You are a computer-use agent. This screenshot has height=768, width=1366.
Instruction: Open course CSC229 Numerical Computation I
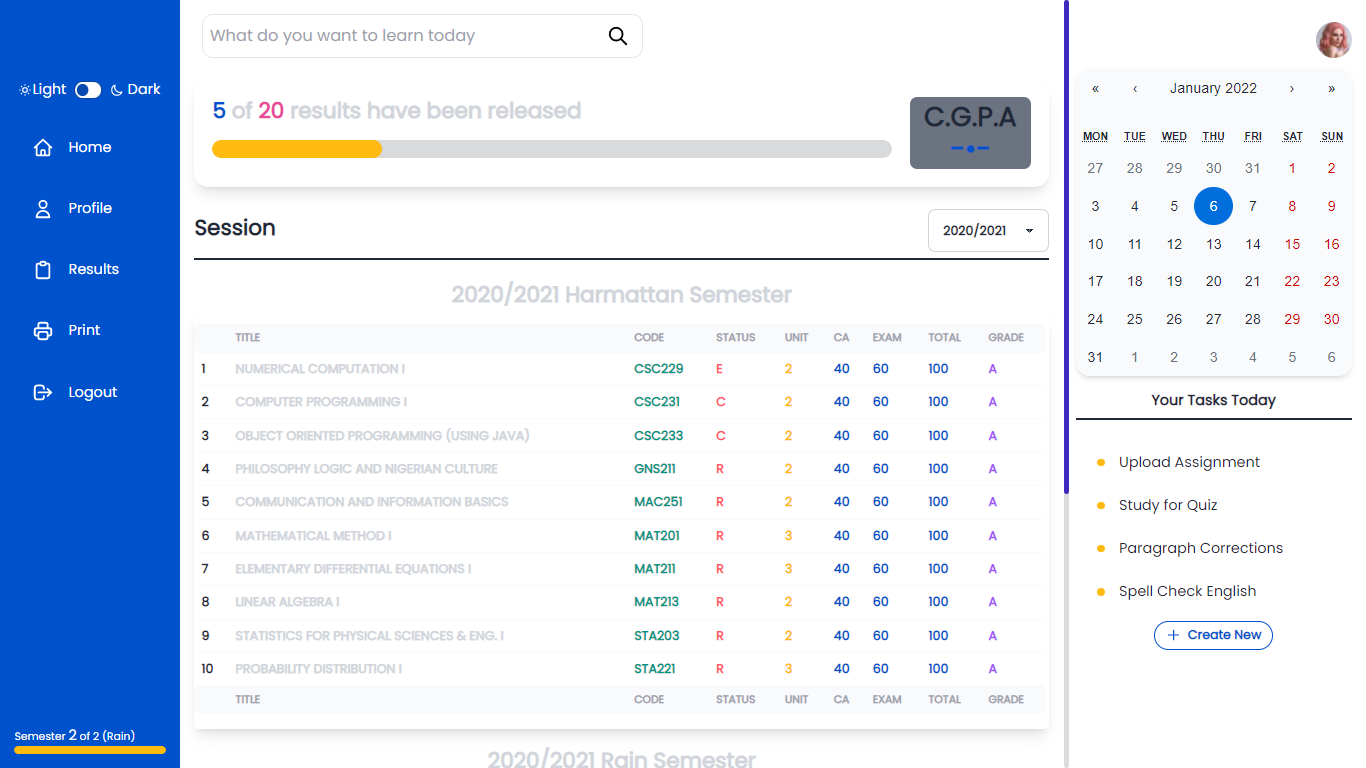click(x=320, y=368)
